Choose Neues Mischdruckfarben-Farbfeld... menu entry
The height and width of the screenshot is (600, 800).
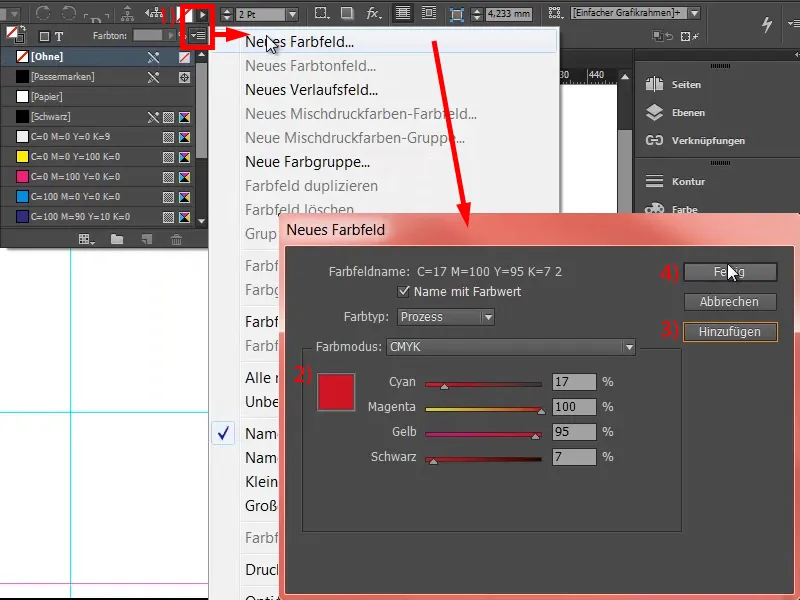361,114
